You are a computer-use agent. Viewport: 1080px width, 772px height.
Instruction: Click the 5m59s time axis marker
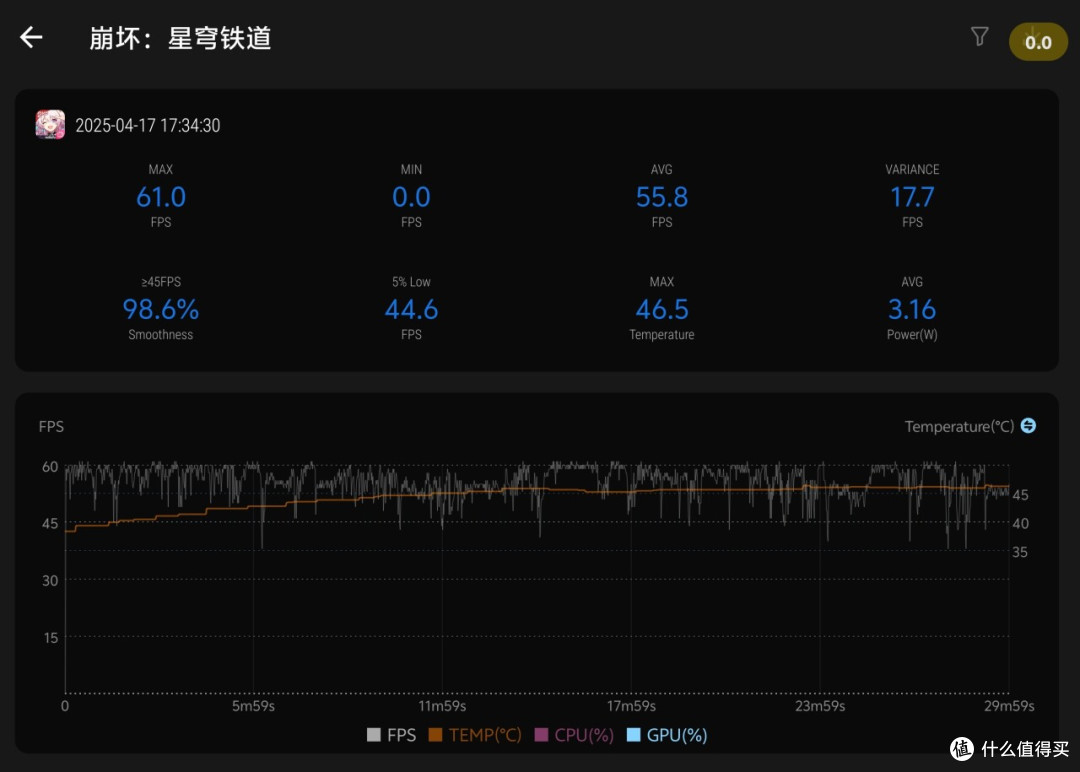pyautogui.click(x=253, y=706)
